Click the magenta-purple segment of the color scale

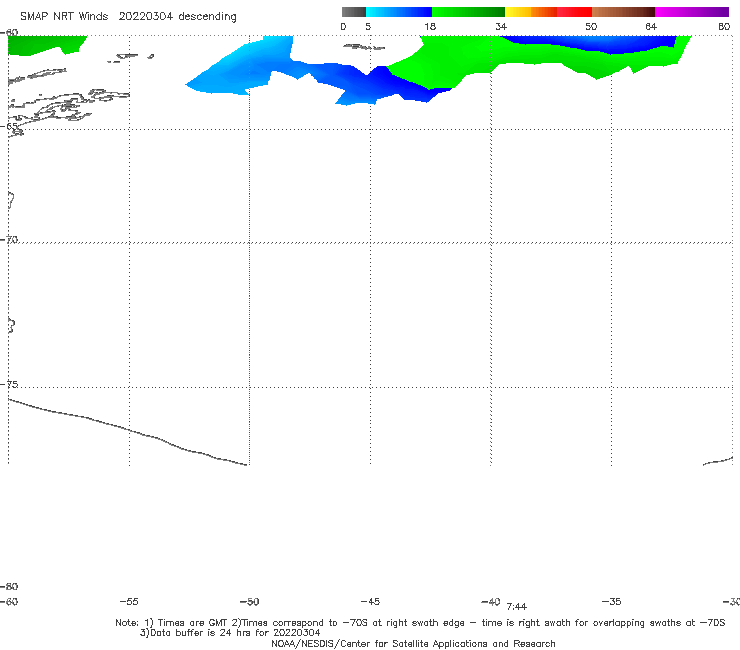tap(692, 12)
